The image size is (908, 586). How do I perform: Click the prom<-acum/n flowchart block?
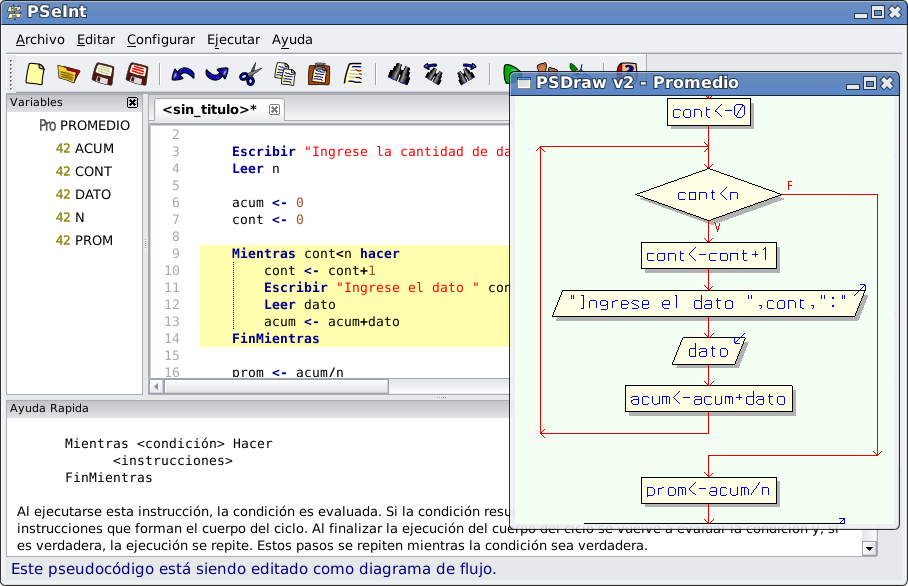pos(708,490)
